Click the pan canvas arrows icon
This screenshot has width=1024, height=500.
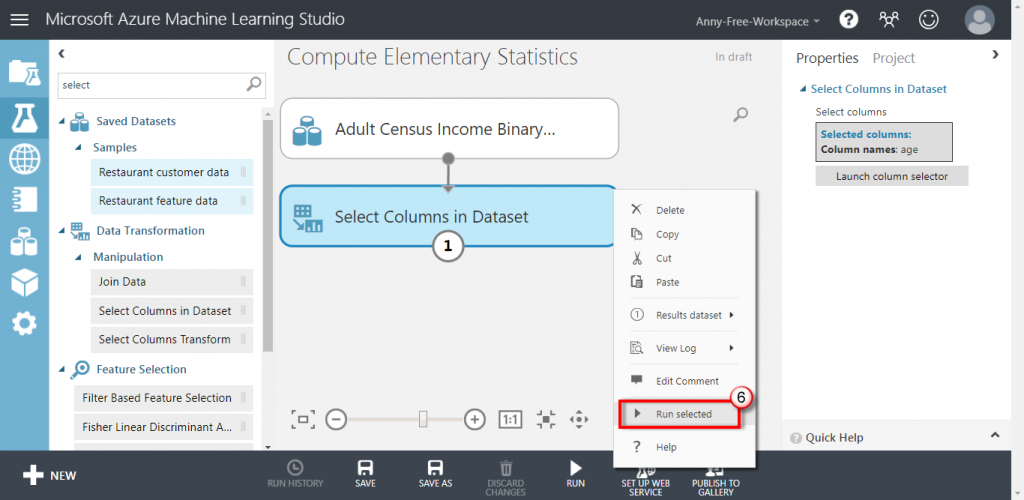(579, 419)
